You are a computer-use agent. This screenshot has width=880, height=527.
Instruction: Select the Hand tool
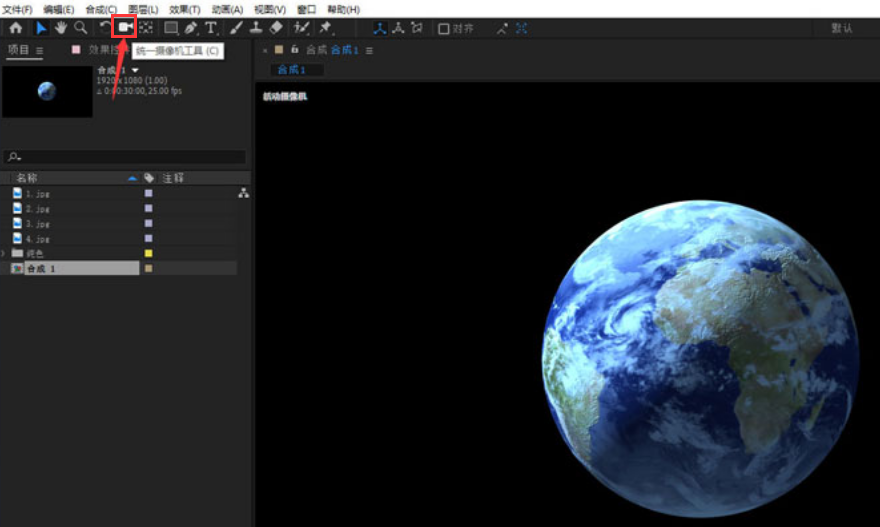[x=60, y=28]
